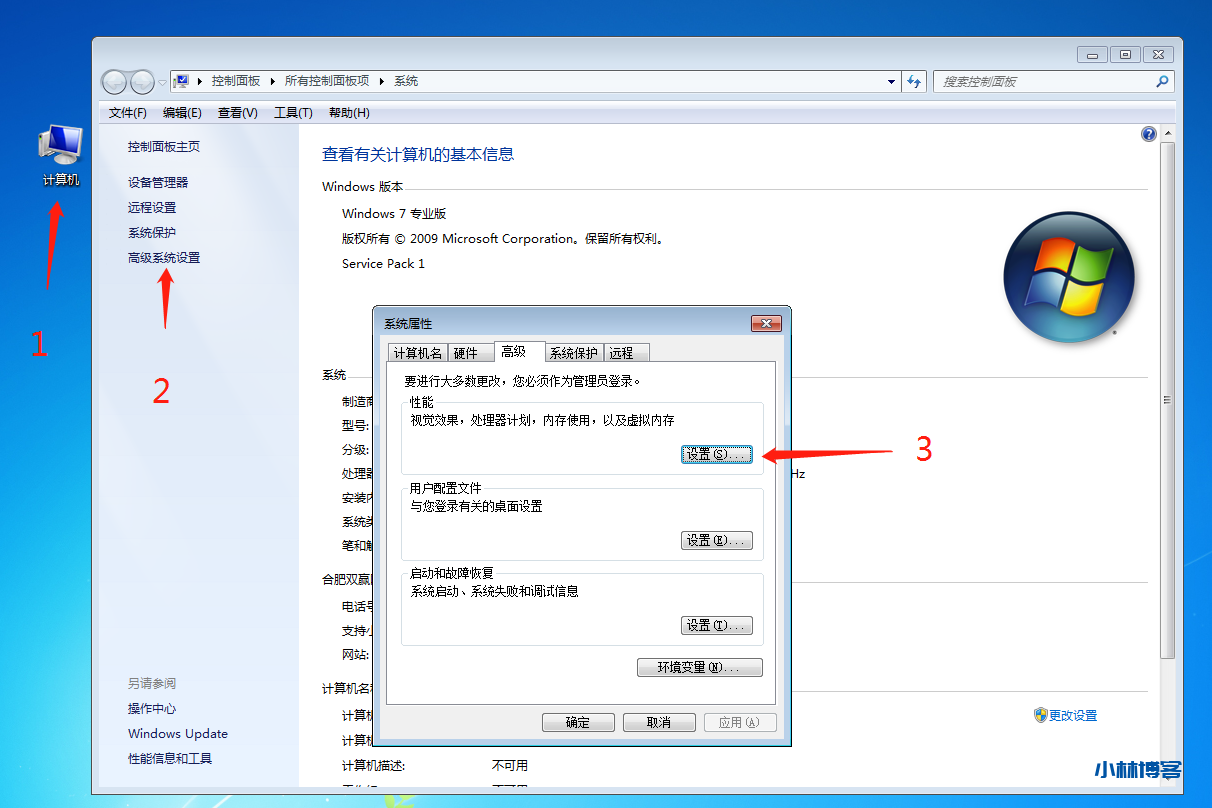Open the address bar history dropdown arrow
The image size is (1212, 808).
click(x=890, y=81)
